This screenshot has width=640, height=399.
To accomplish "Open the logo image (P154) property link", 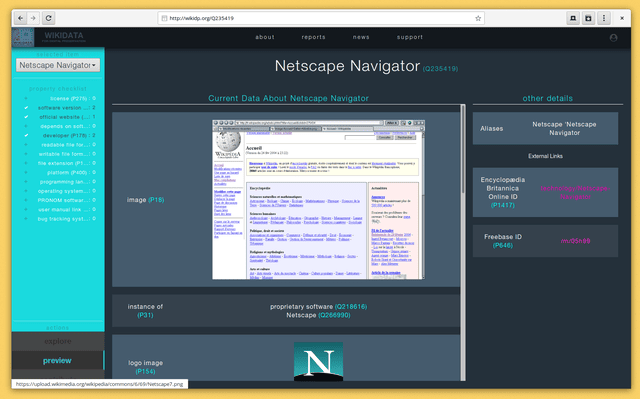I will [x=145, y=371].
